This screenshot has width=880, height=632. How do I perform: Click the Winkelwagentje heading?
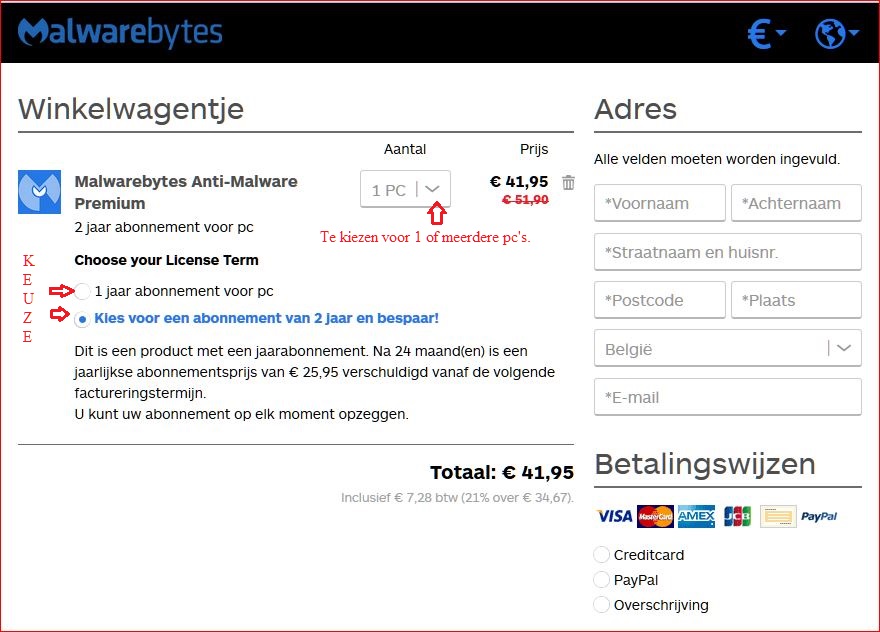point(131,109)
